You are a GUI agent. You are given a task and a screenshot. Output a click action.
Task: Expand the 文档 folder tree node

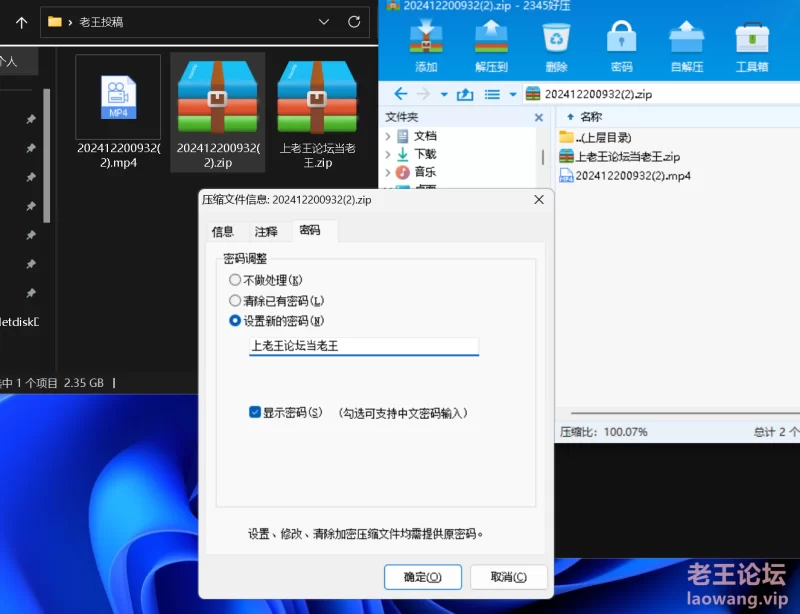point(388,136)
